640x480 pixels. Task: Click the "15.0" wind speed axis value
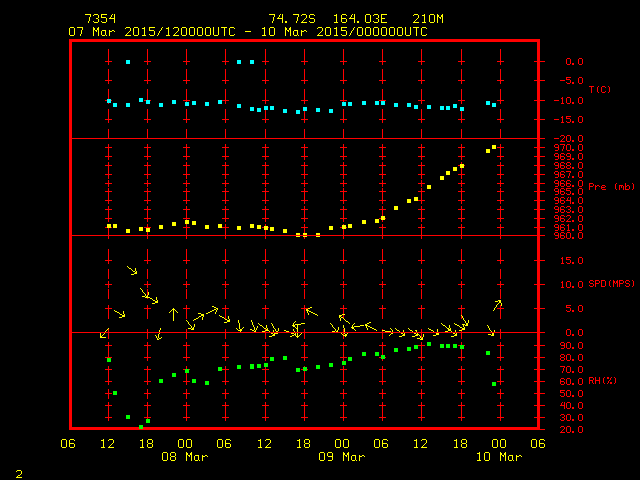tap(571, 260)
